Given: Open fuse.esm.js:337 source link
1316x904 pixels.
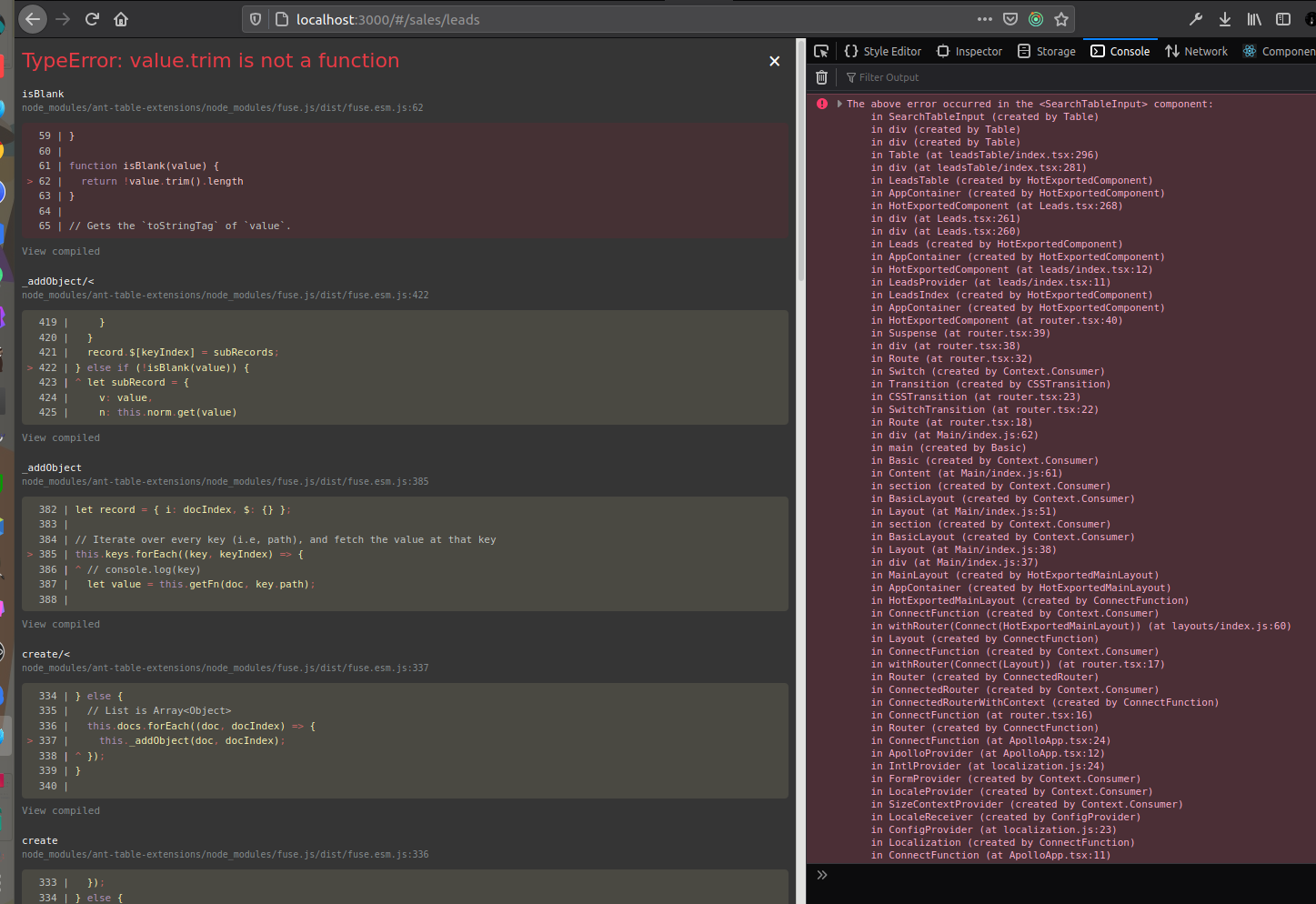Looking at the screenshot, I should click(x=226, y=668).
